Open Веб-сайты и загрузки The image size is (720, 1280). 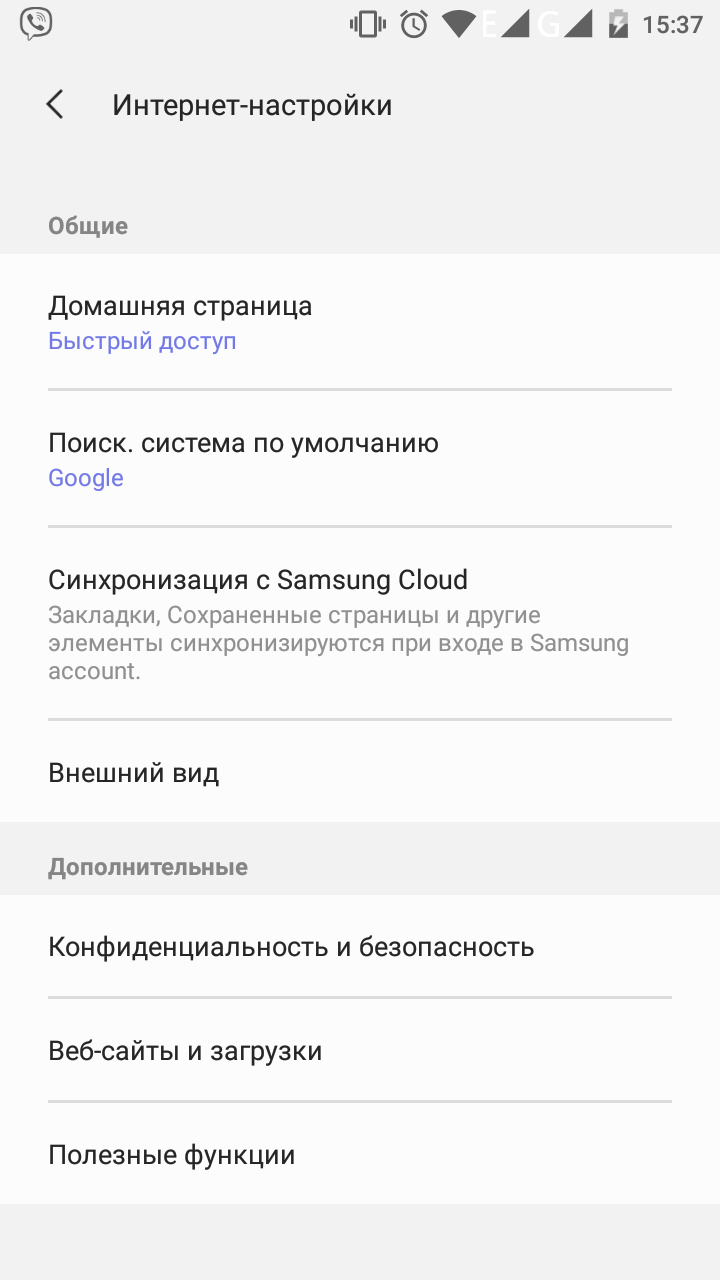point(185,1051)
